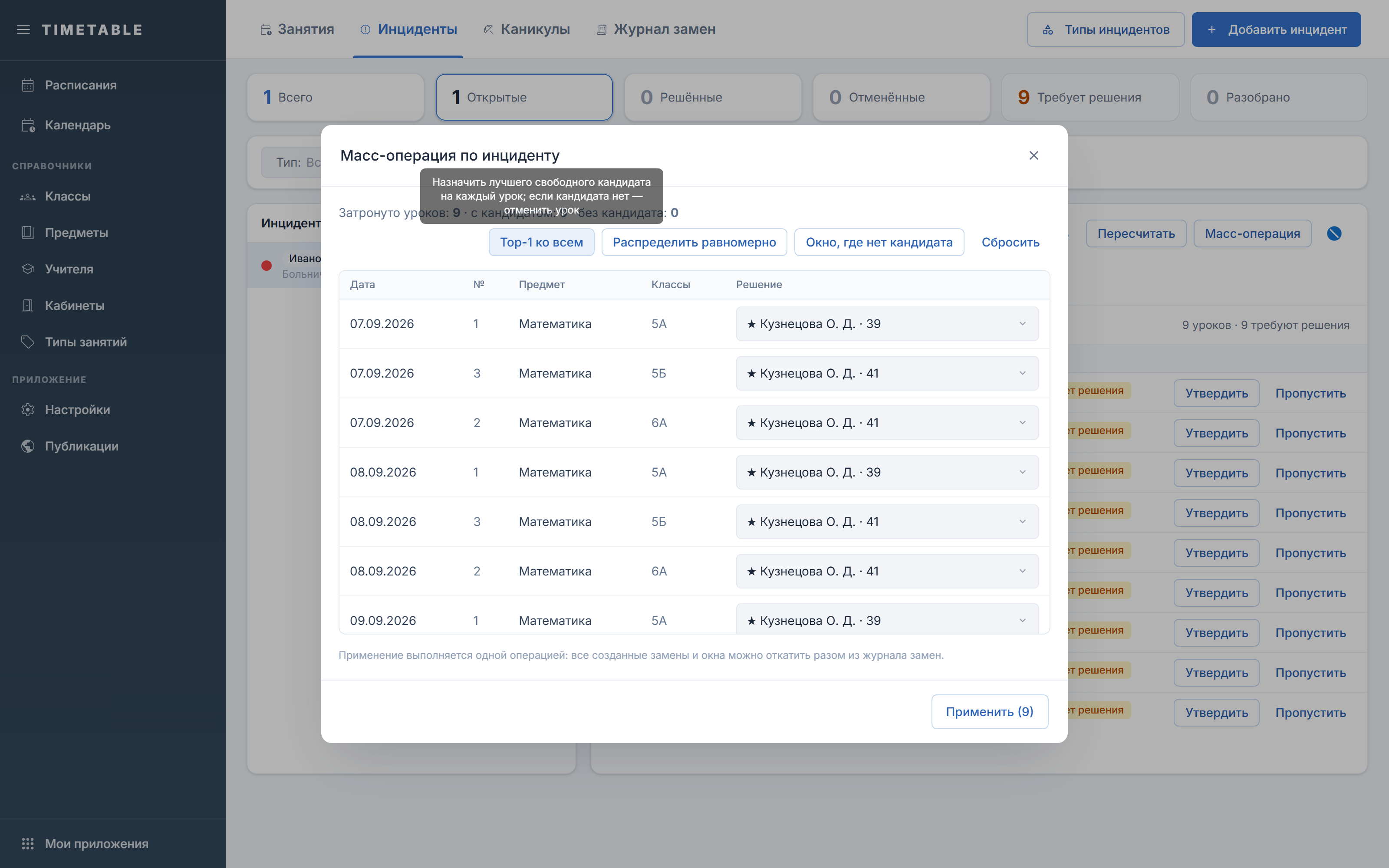Switch to the Занятия tab
Viewport: 1389px width, 868px height.
tap(297, 29)
